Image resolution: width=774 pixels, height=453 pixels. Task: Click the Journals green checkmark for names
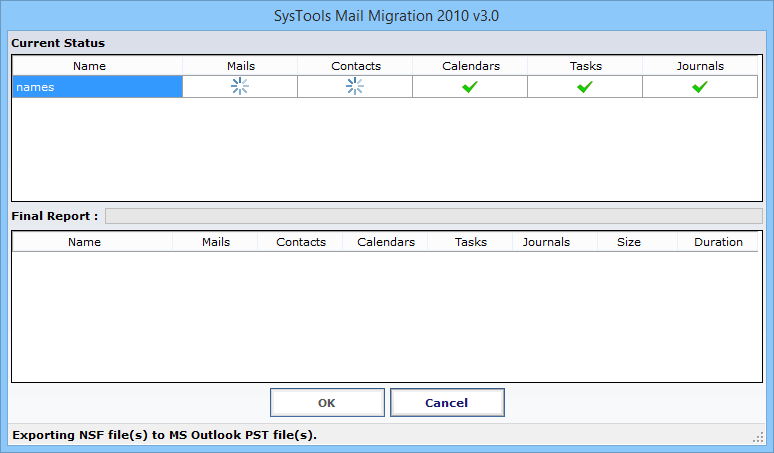pos(700,87)
